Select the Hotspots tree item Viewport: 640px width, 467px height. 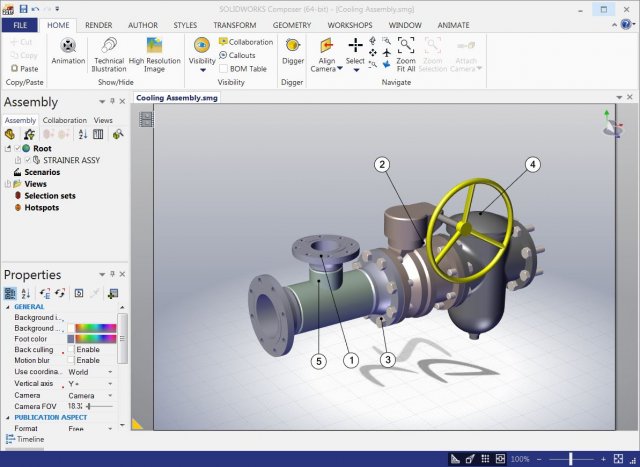click(42, 207)
